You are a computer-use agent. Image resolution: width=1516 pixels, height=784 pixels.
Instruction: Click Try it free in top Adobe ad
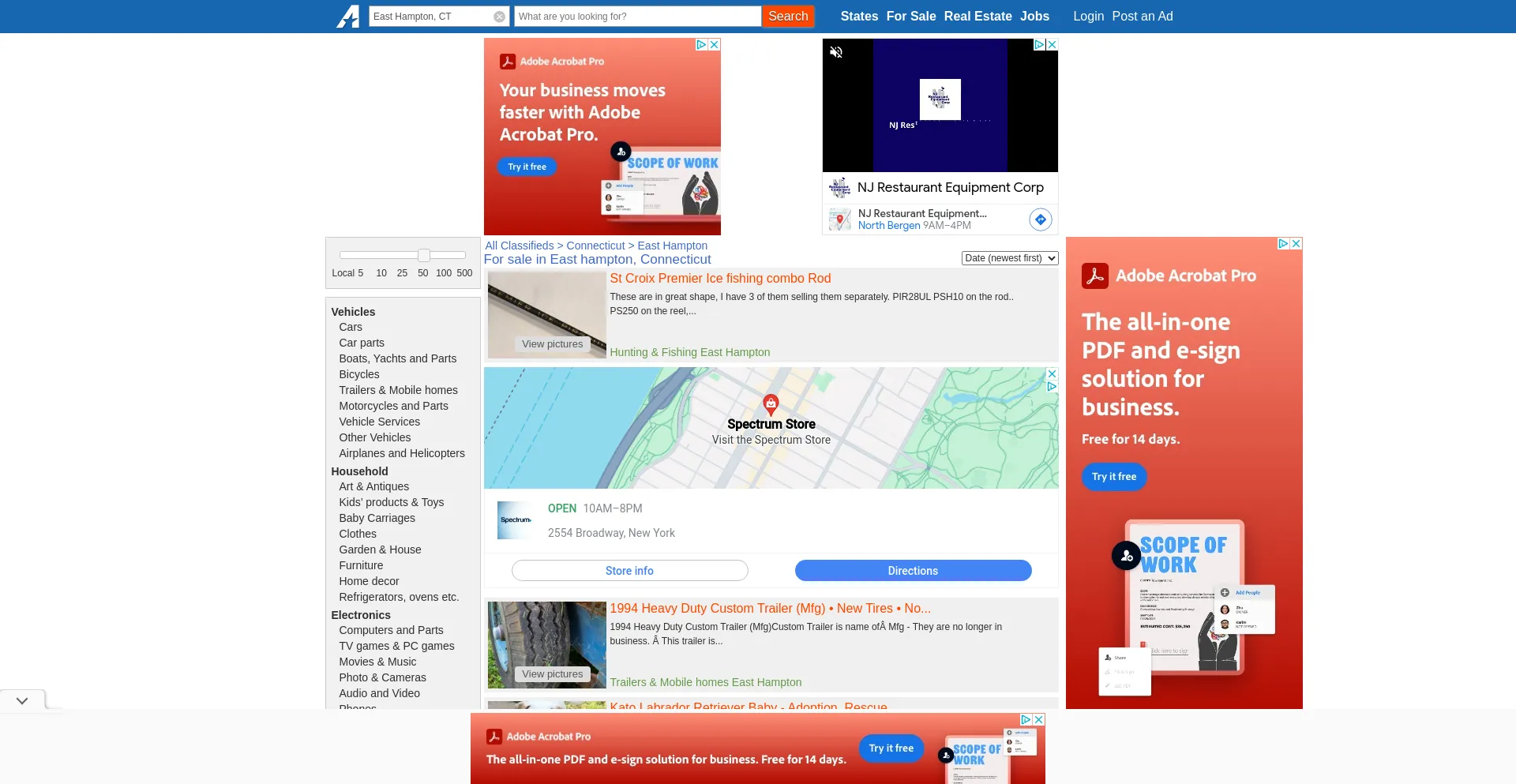pyautogui.click(x=527, y=167)
